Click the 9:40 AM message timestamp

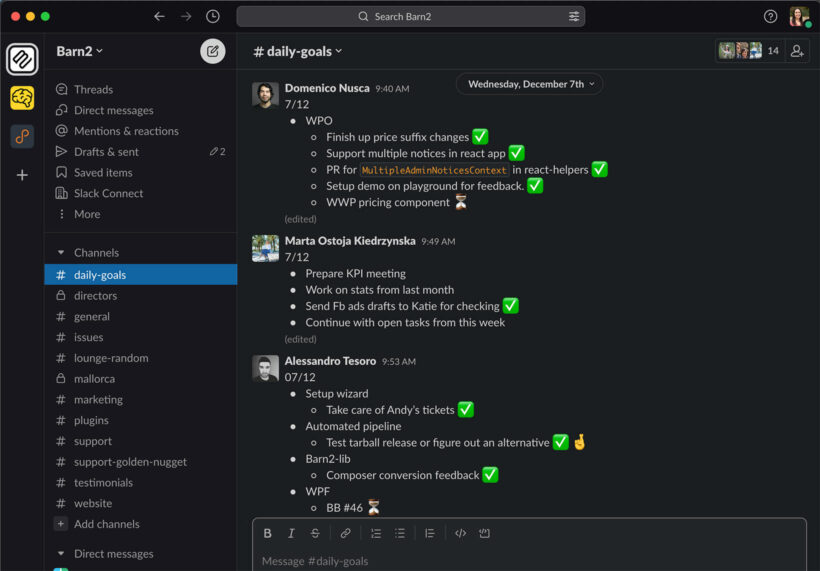(x=392, y=89)
